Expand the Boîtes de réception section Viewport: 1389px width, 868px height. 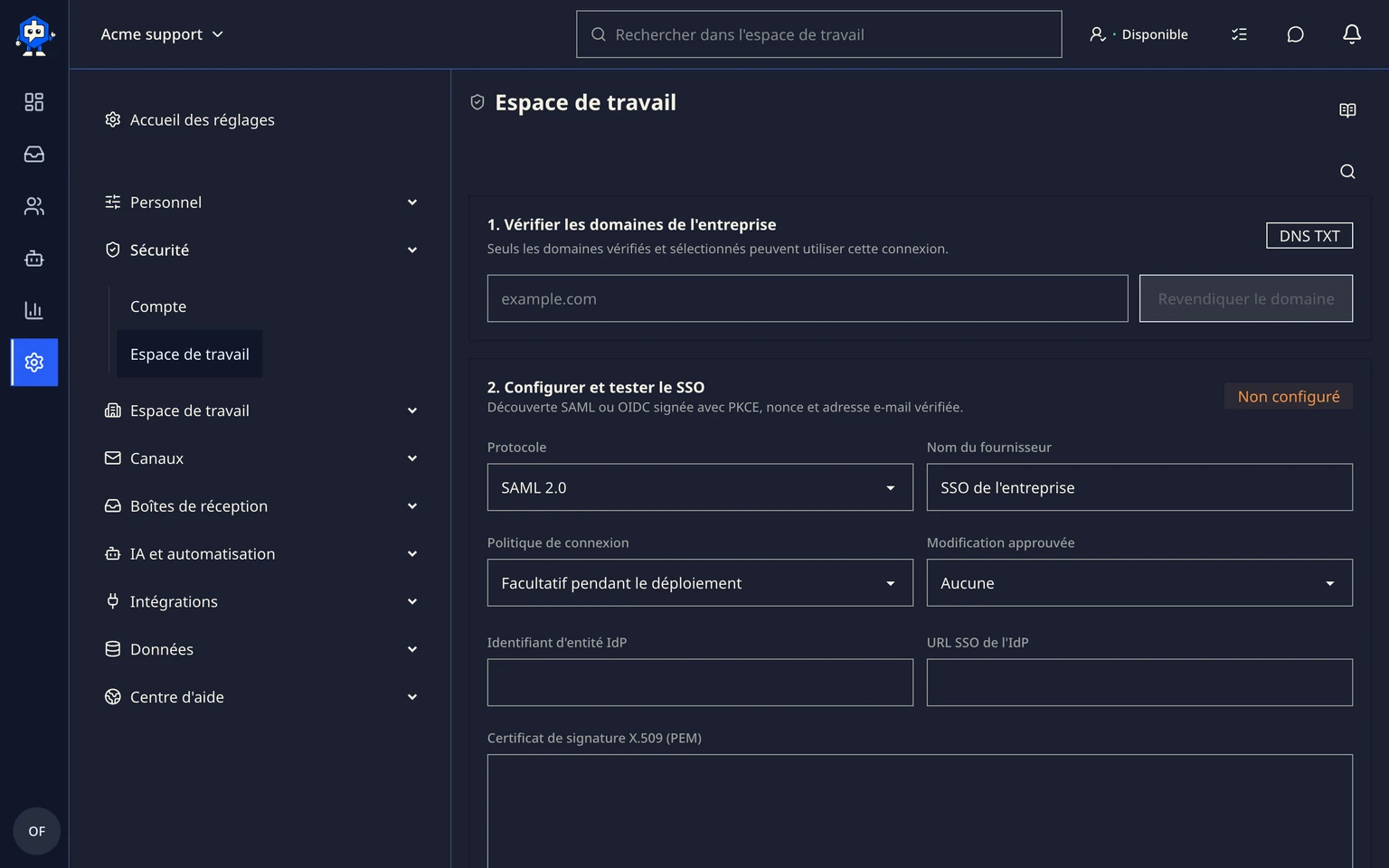pos(261,506)
